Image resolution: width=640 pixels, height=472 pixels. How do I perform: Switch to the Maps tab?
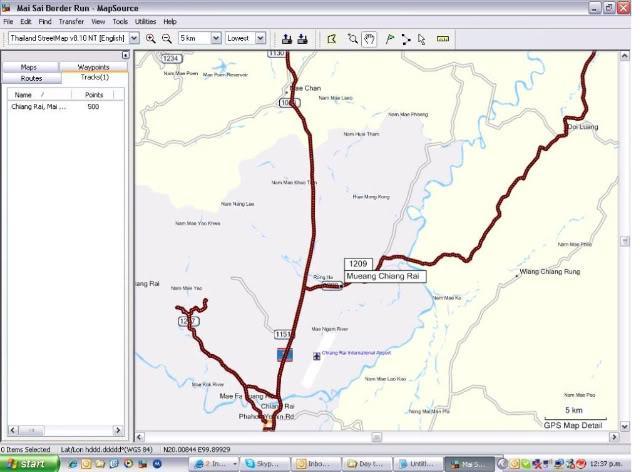(29, 67)
